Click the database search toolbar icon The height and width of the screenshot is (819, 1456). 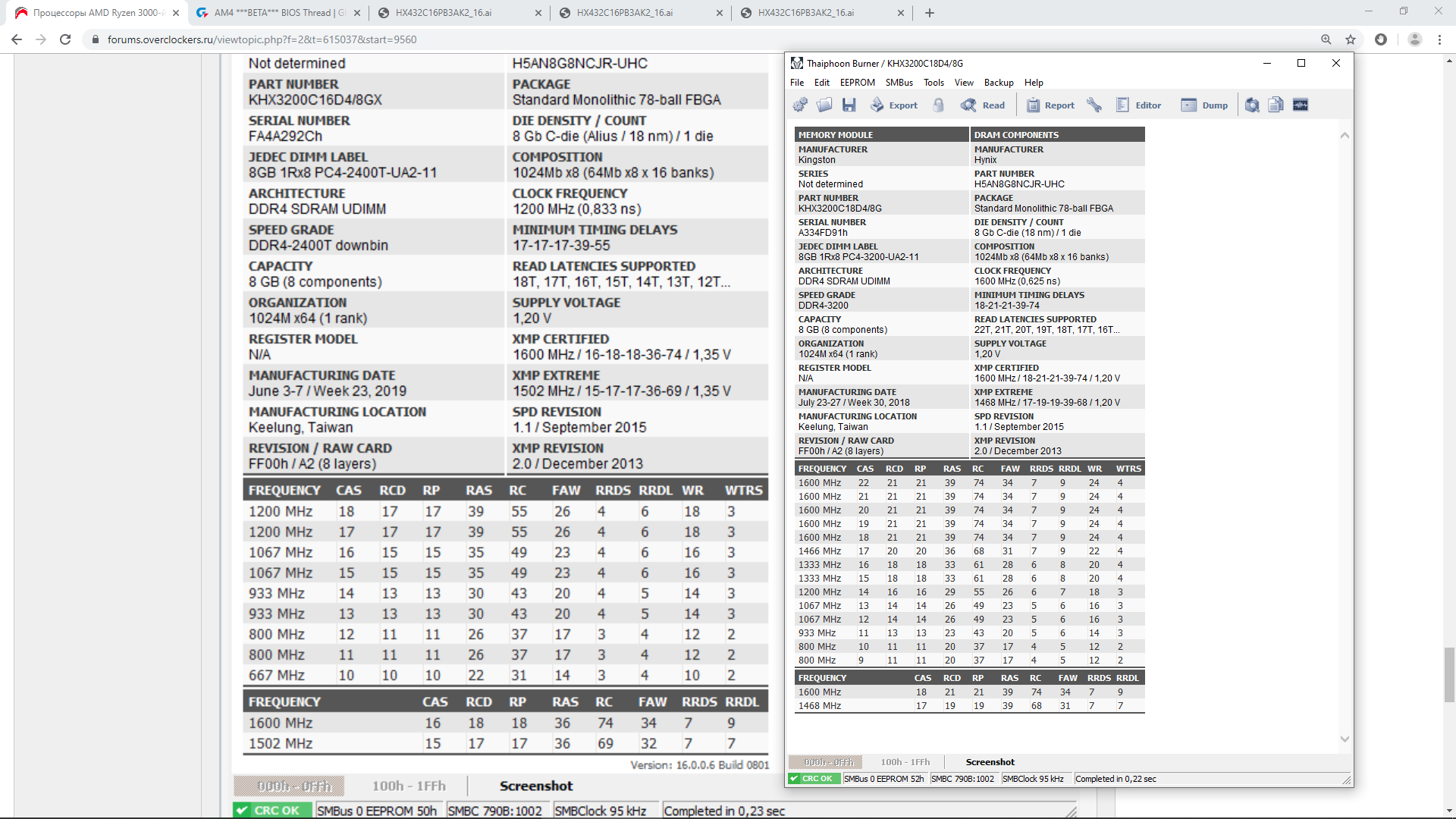(x=1252, y=105)
